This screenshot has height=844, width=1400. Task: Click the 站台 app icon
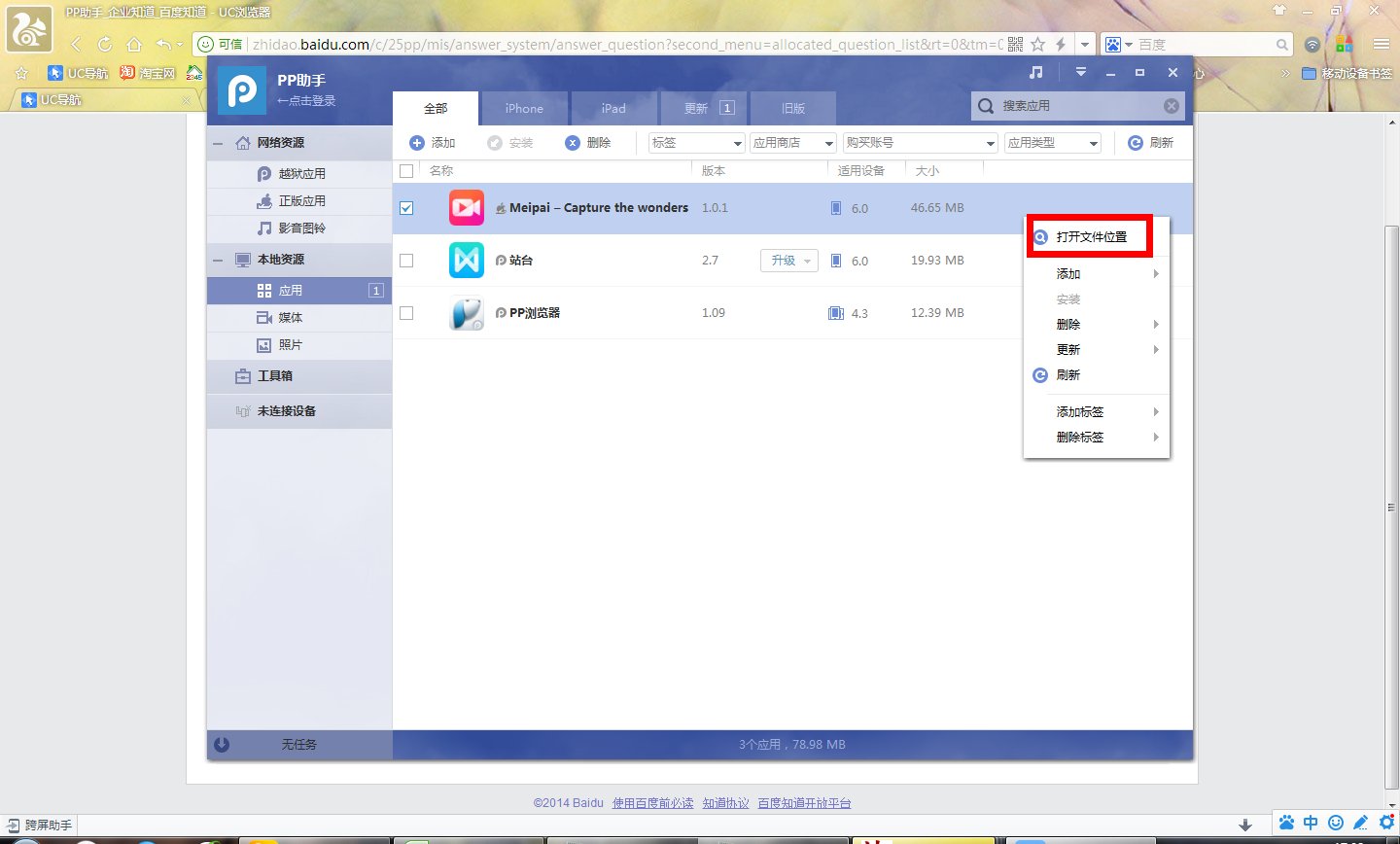click(x=467, y=261)
